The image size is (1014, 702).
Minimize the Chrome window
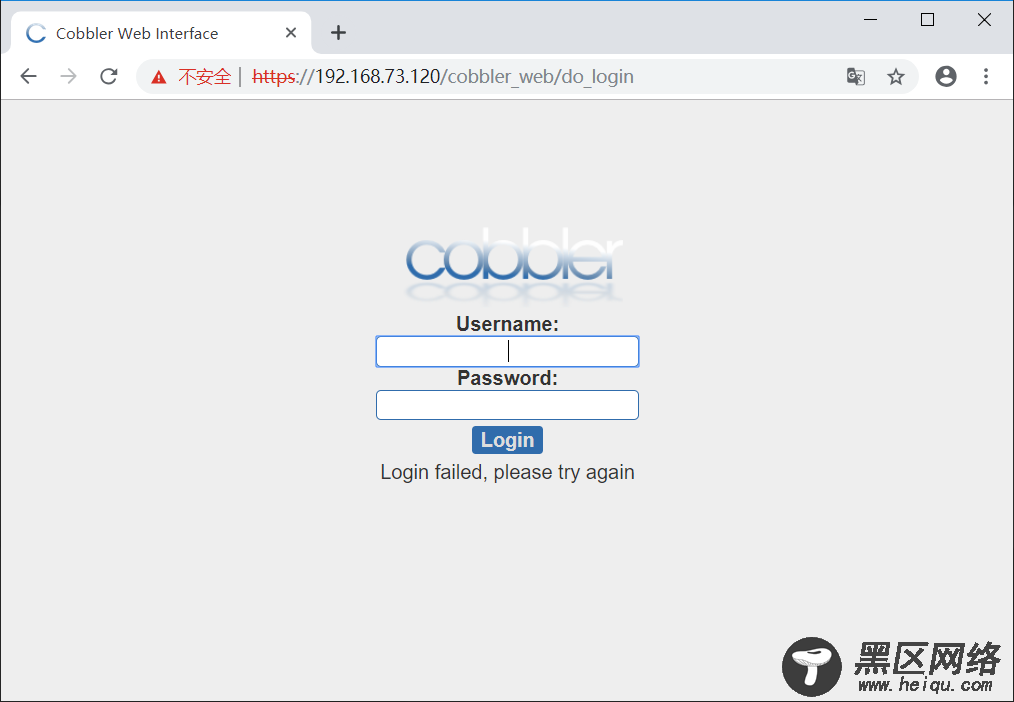pyautogui.click(x=870, y=20)
